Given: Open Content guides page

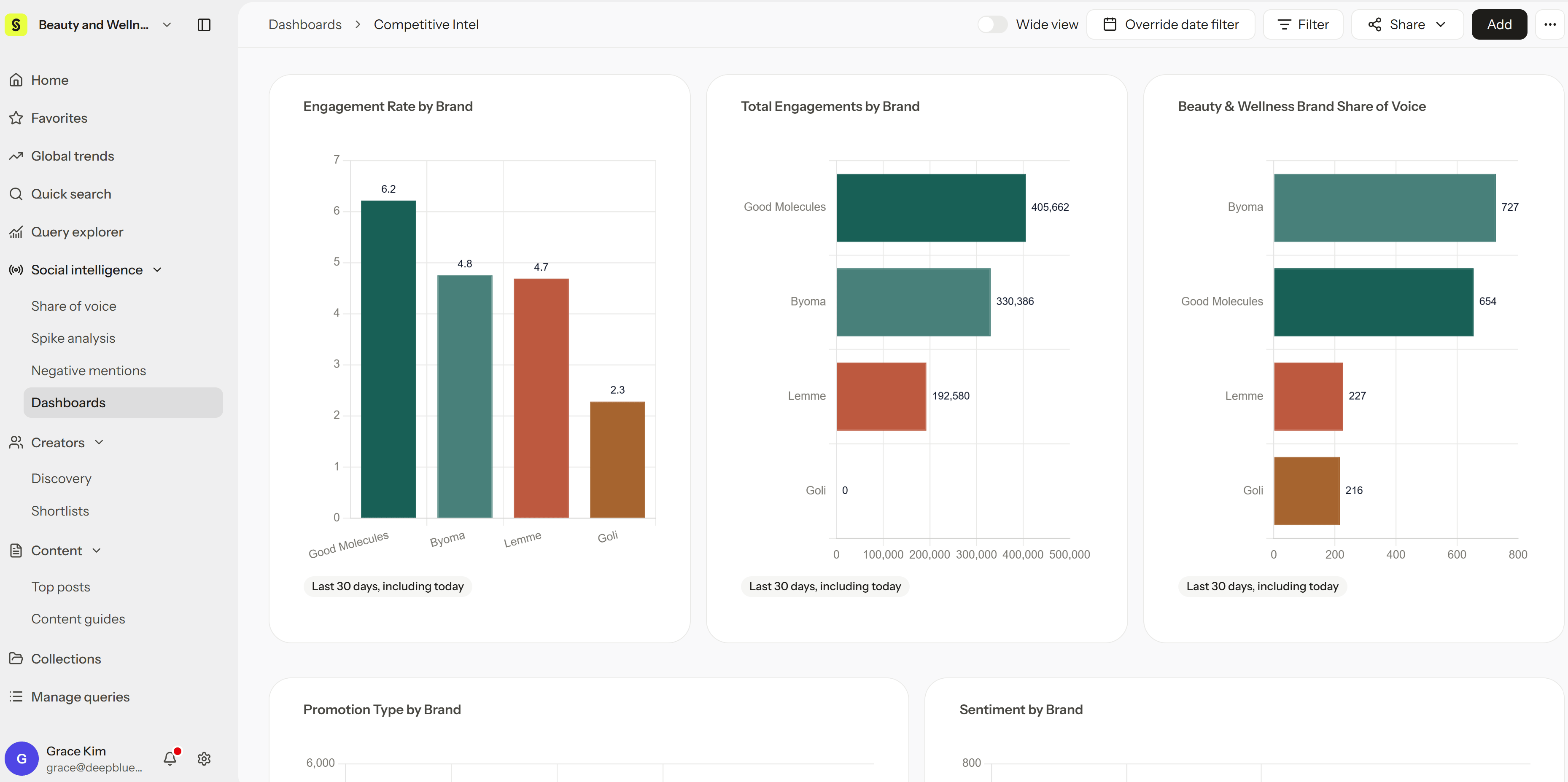Looking at the screenshot, I should click(x=78, y=619).
